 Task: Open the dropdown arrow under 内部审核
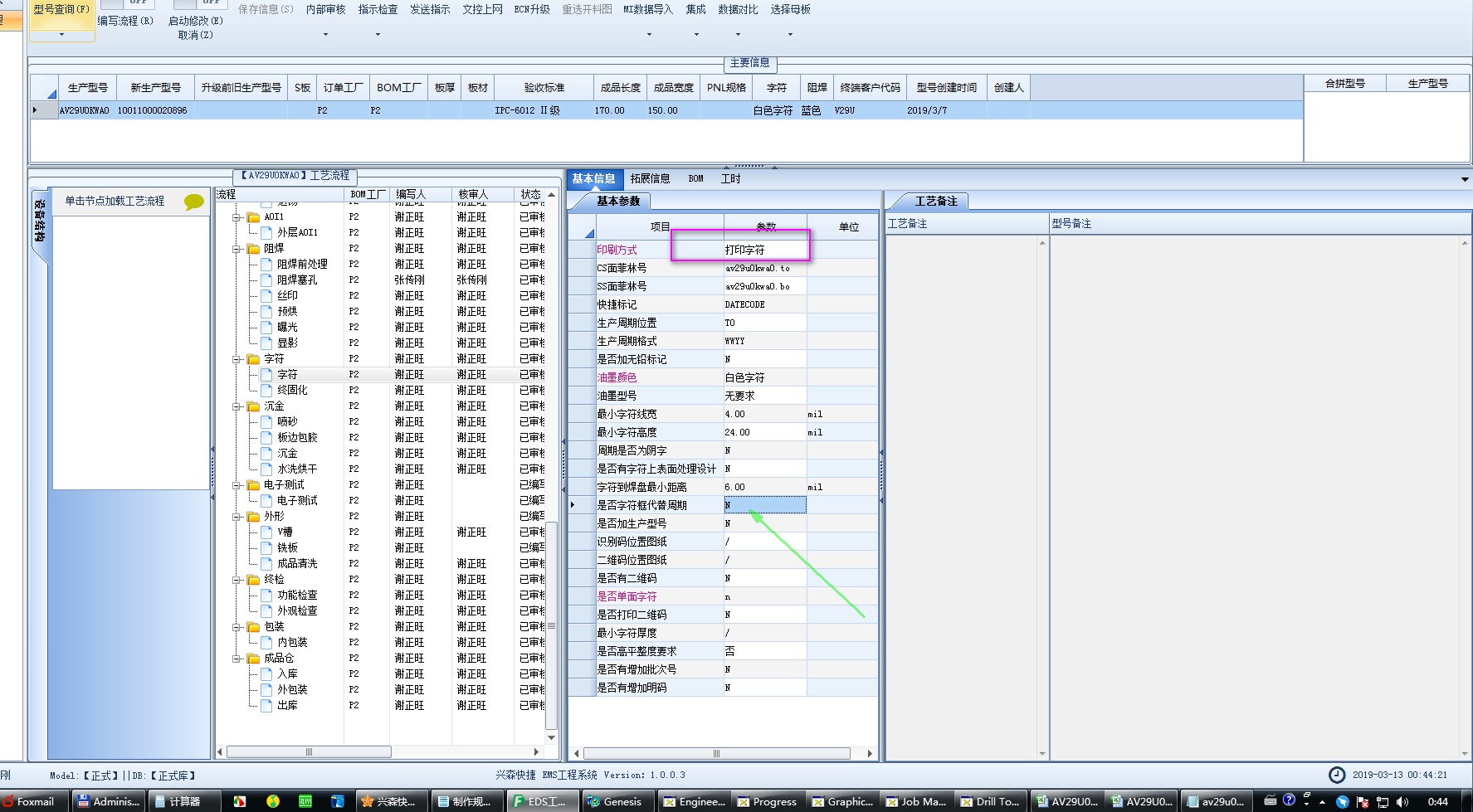[x=325, y=34]
